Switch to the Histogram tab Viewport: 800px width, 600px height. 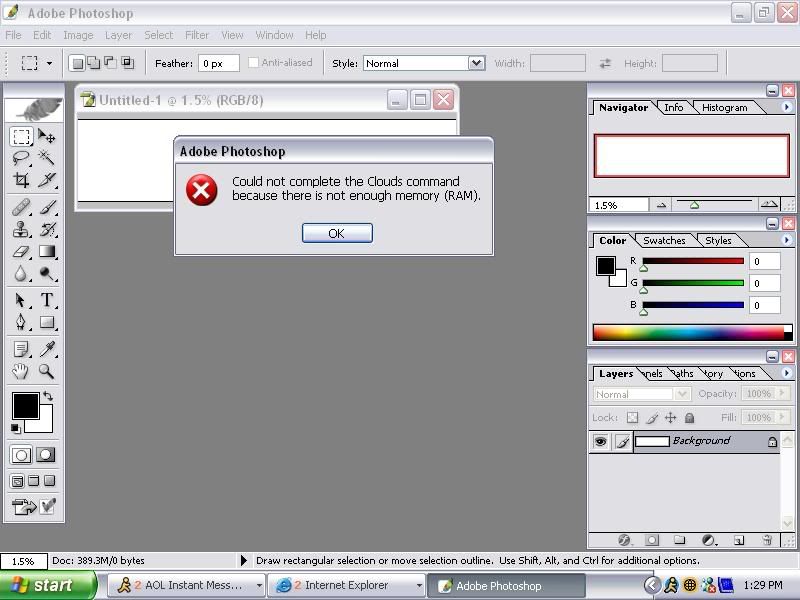(x=724, y=108)
